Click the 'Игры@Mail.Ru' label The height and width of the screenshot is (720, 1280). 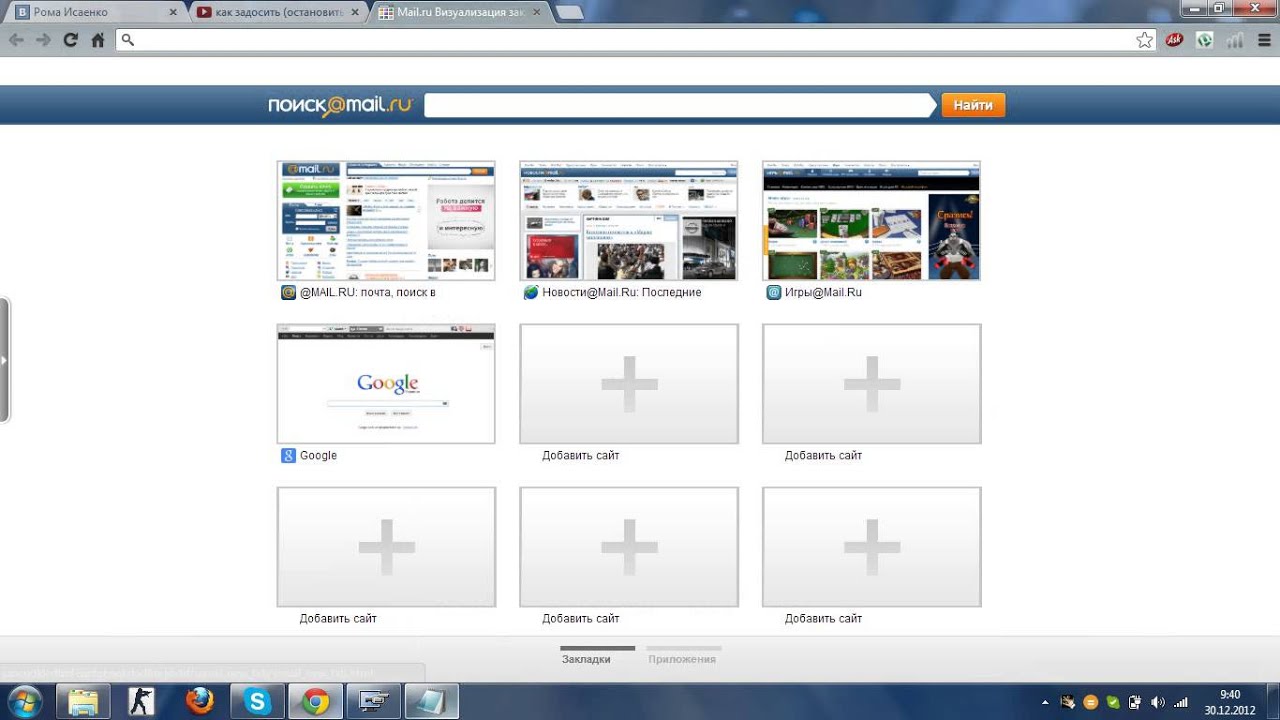pyautogui.click(x=823, y=293)
